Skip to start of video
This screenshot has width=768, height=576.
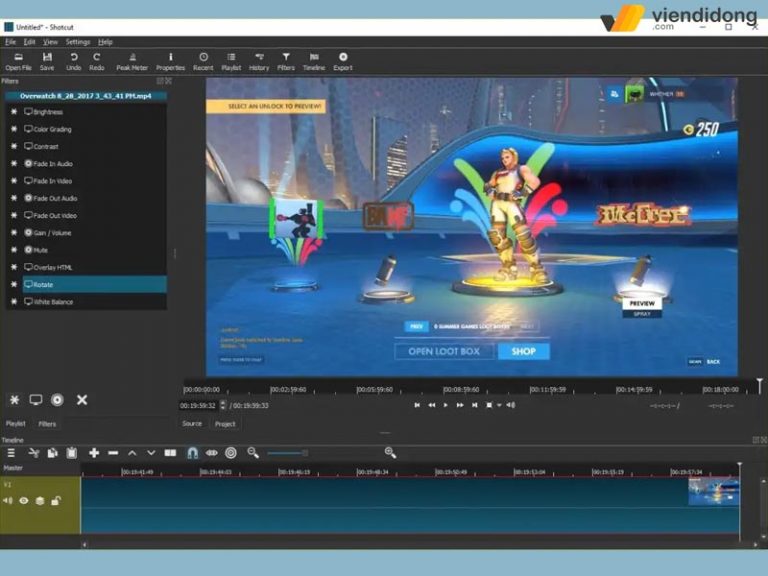(x=417, y=405)
